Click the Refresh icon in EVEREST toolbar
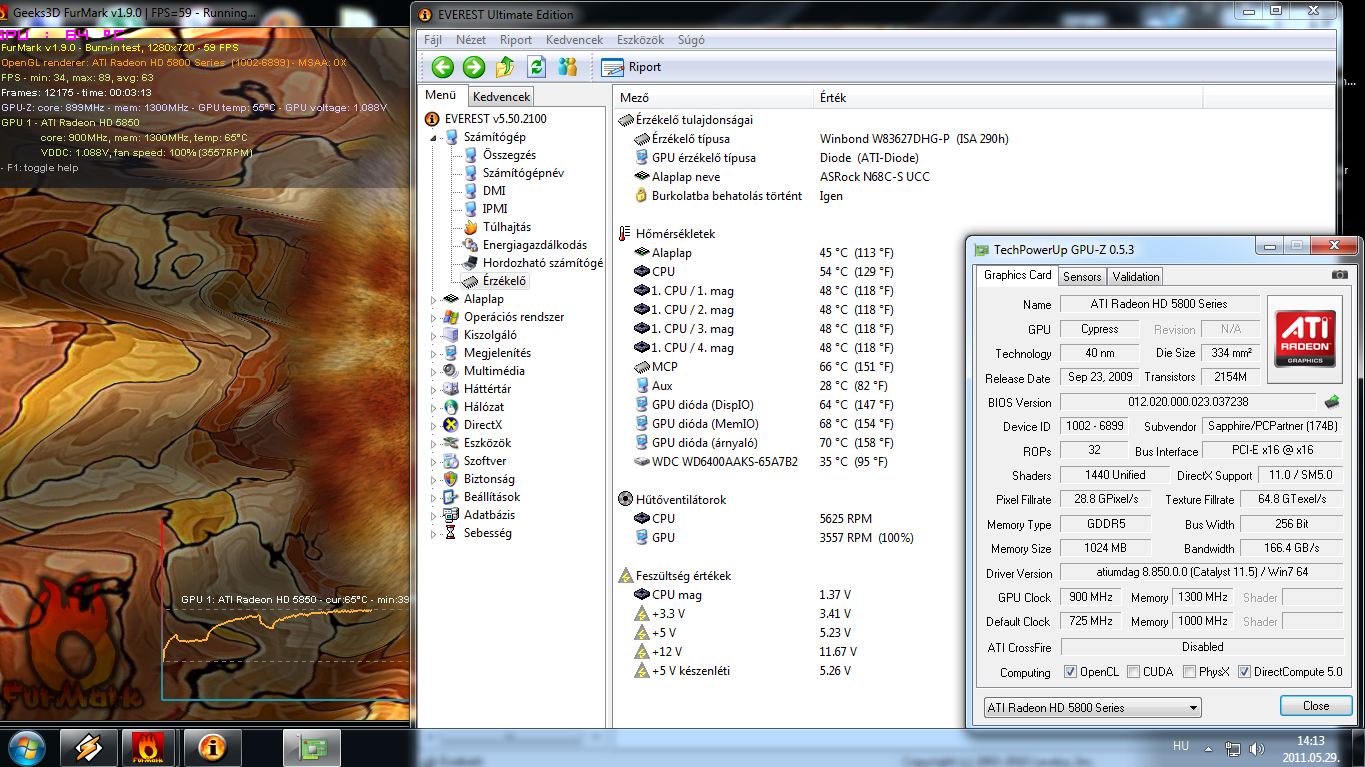1365x767 pixels. click(x=537, y=67)
